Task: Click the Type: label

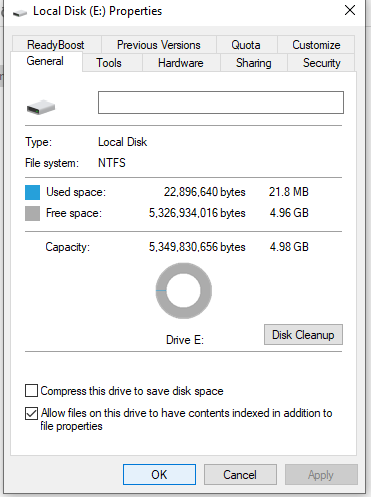Action: click(x=39, y=142)
